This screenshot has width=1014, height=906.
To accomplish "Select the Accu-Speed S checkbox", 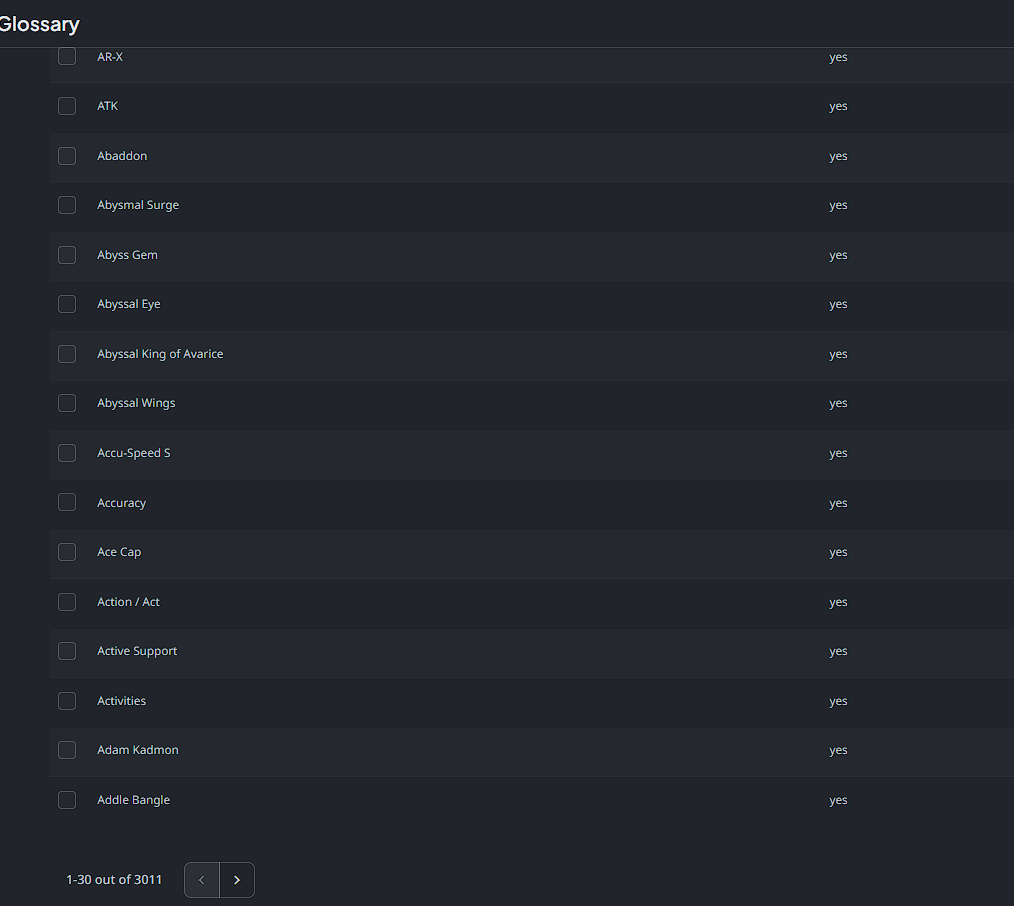I will click(x=67, y=453).
